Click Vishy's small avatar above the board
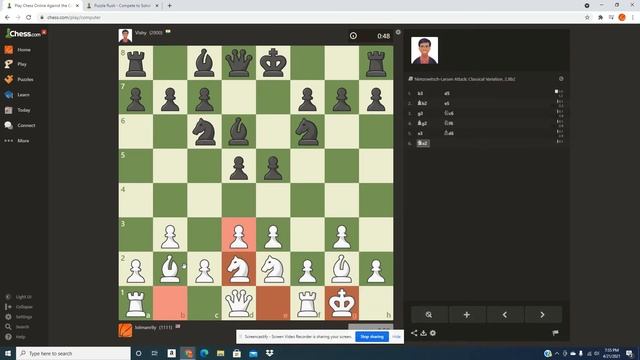Screen dimensions: 640x360 pos(125,36)
